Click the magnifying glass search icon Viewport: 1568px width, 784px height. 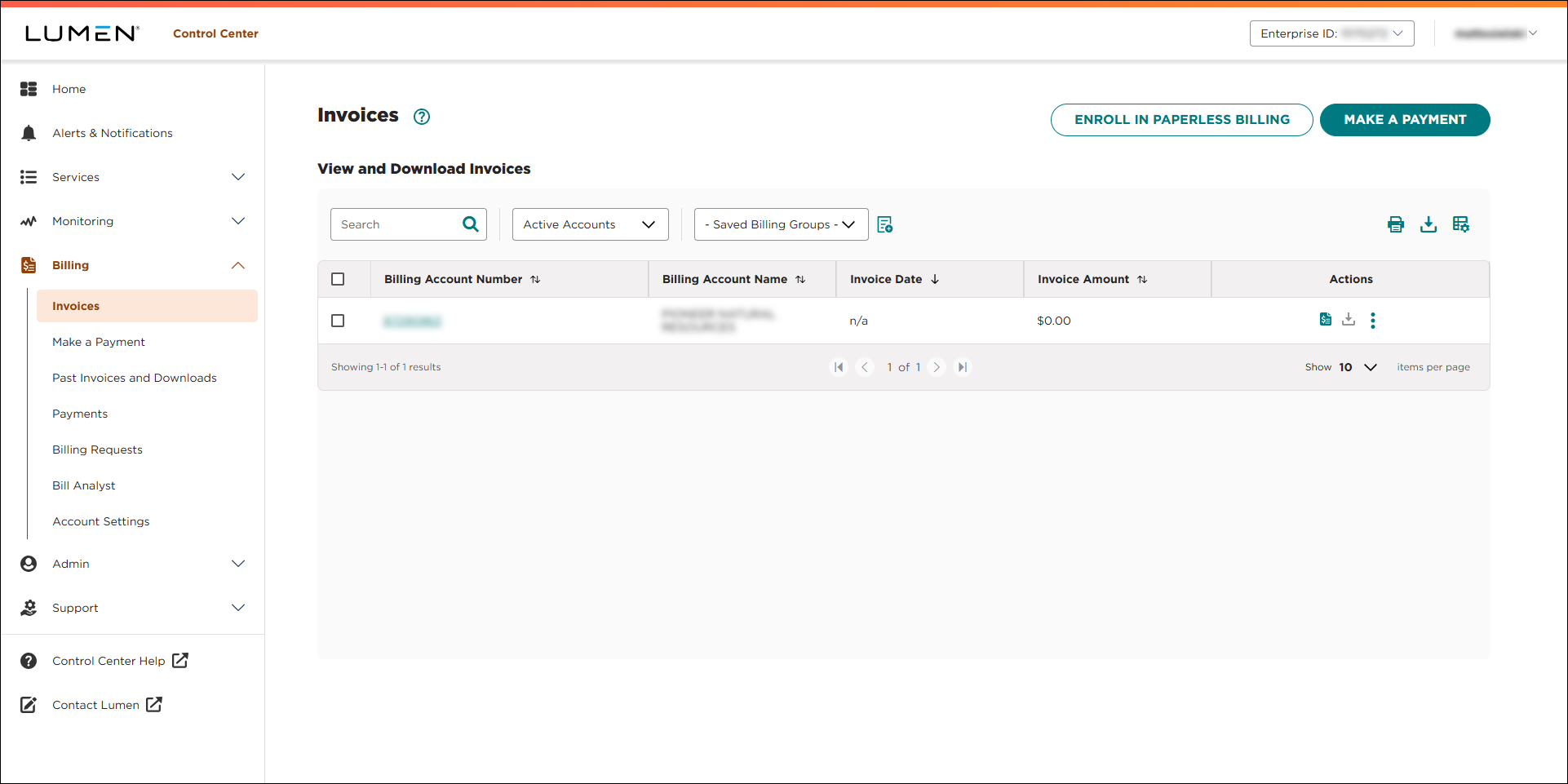(471, 224)
